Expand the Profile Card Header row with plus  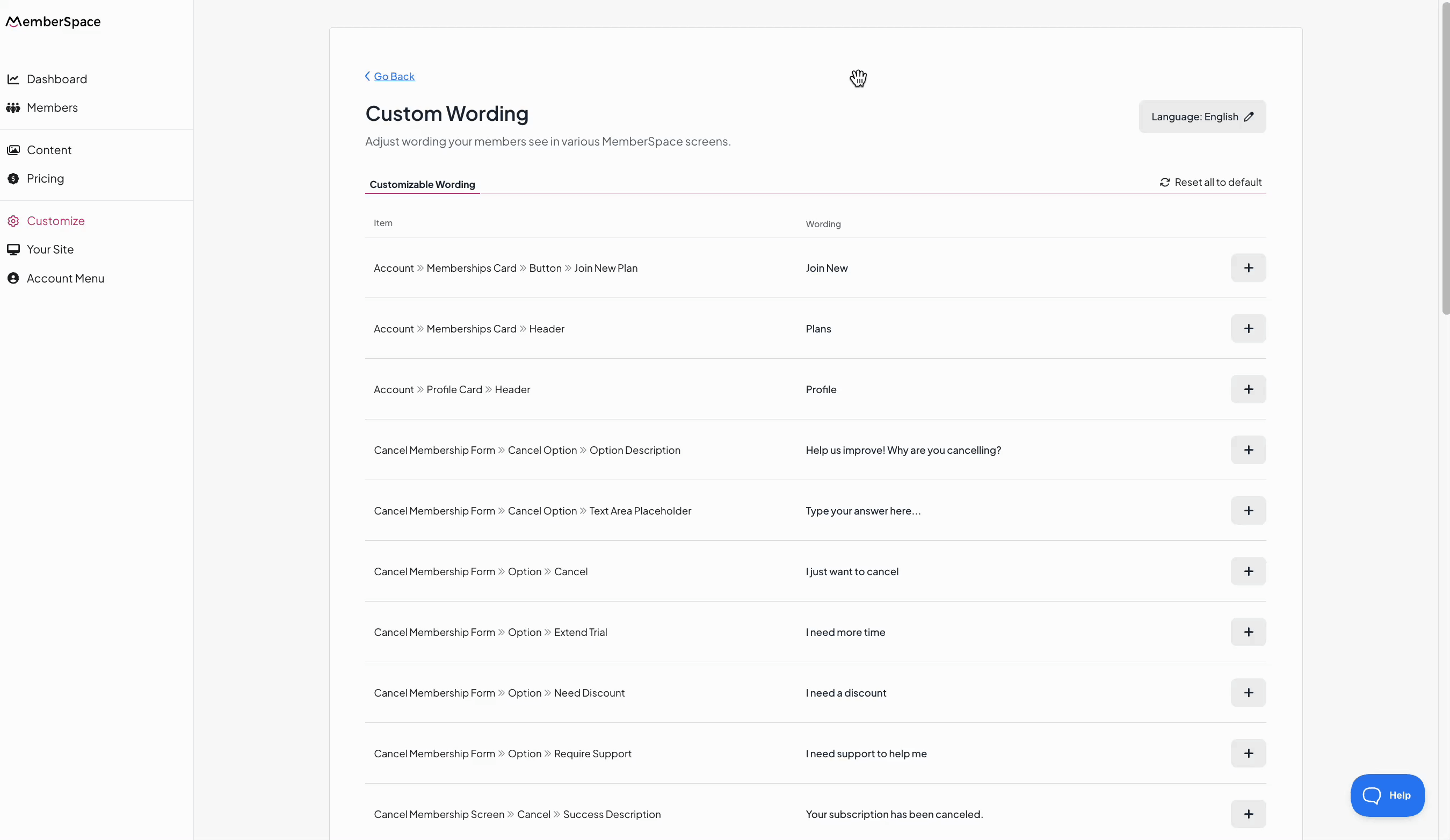point(1248,389)
